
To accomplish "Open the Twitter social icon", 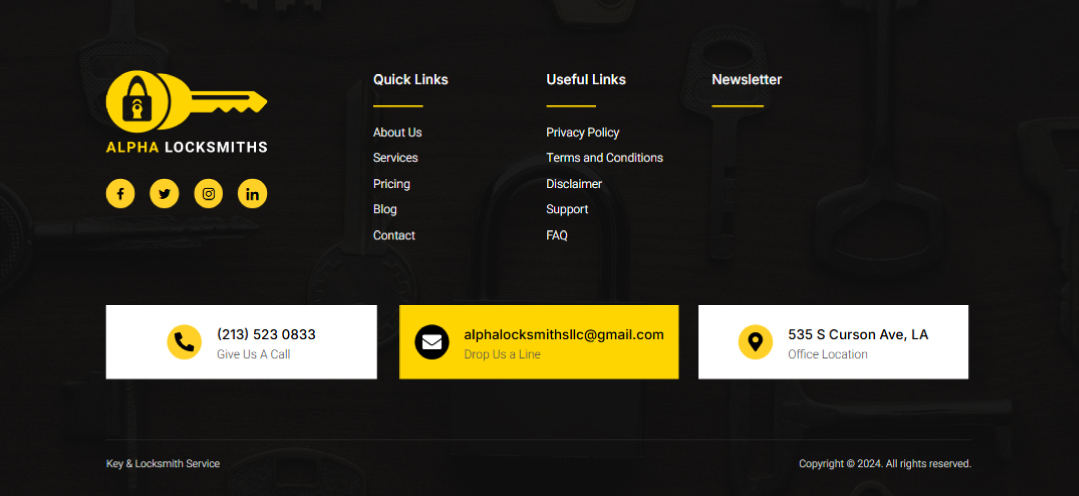I will point(164,194).
